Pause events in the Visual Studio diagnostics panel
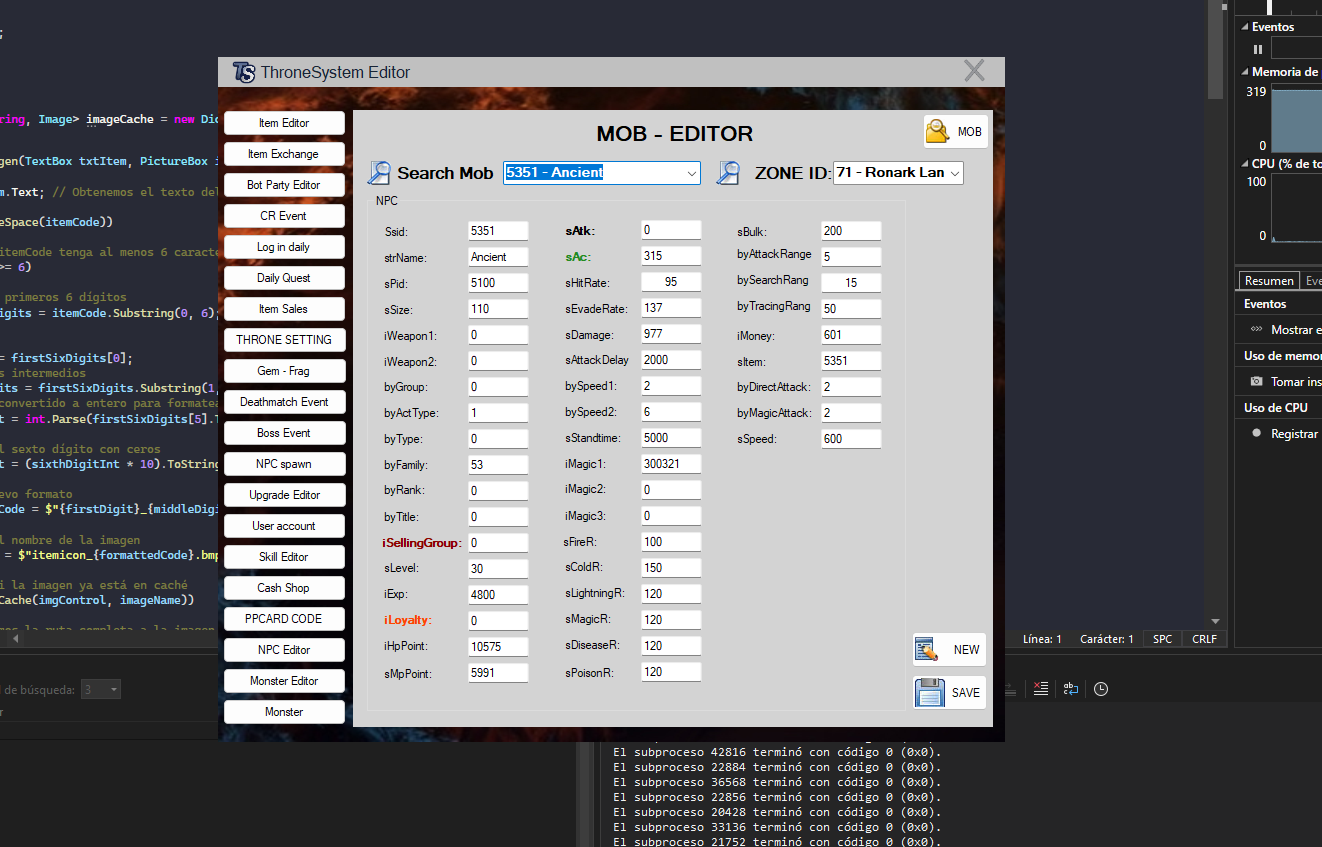The image size is (1322, 847). tap(1258, 49)
